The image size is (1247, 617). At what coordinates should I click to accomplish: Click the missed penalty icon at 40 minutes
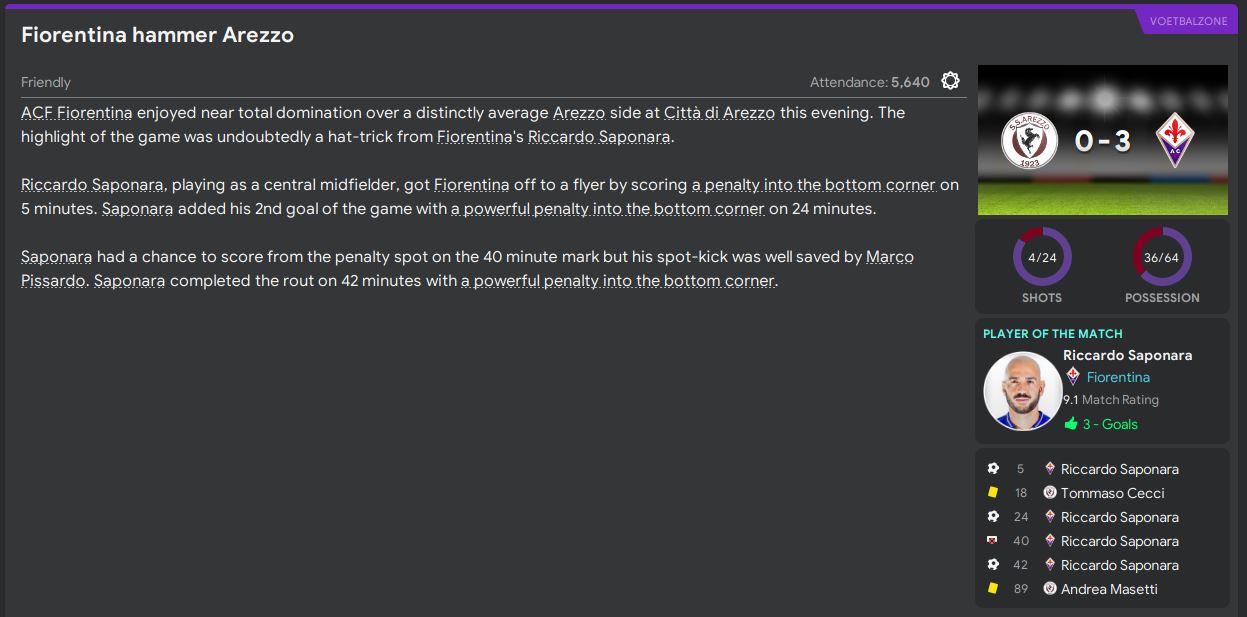pyautogui.click(x=993, y=541)
